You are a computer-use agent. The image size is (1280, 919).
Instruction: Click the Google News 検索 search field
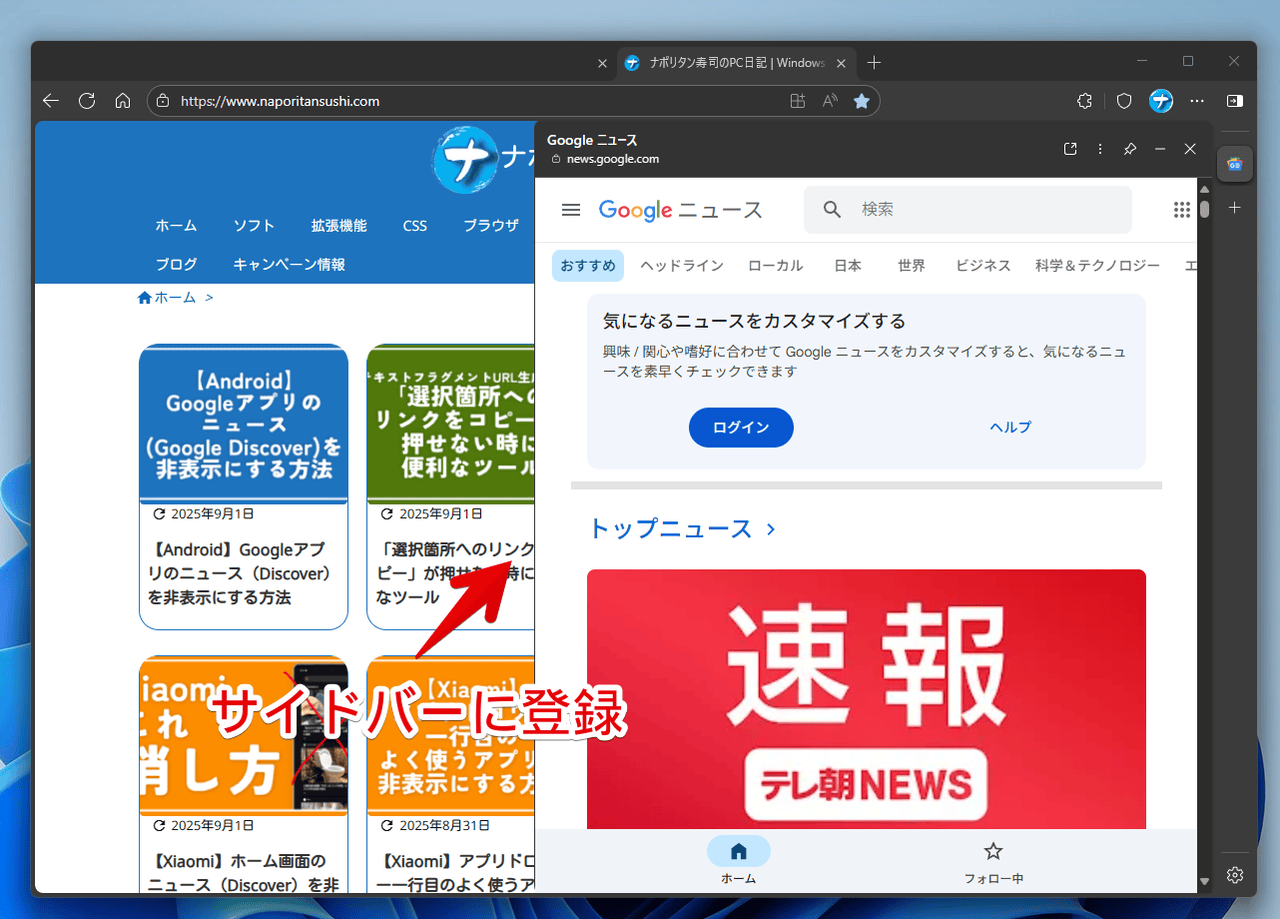[x=968, y=209]
